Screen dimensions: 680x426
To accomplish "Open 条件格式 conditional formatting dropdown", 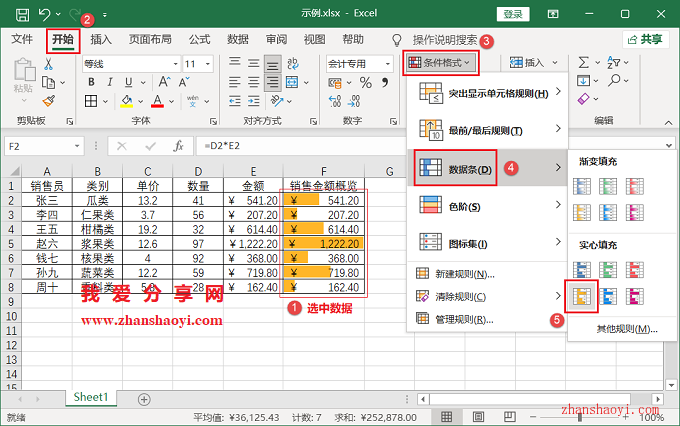I will click(441, 63).
